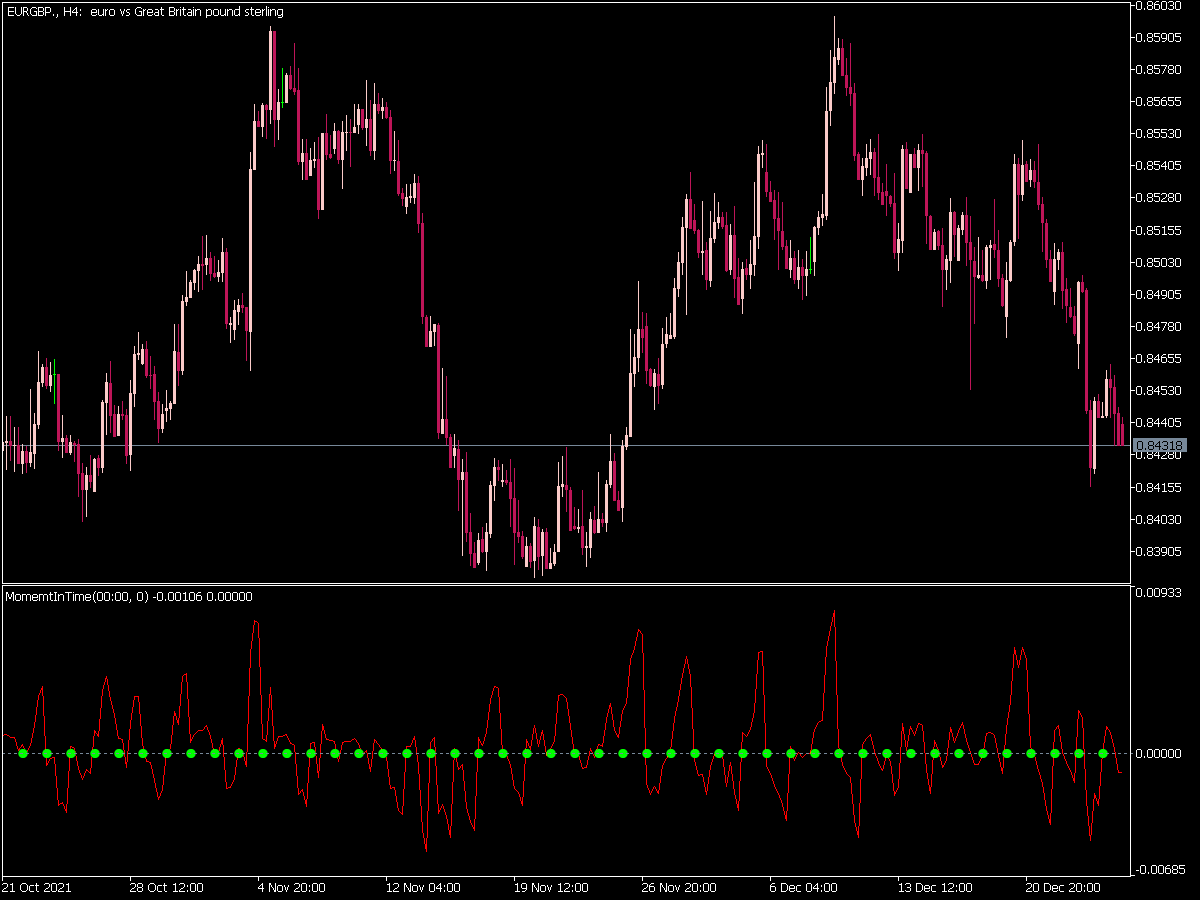This screenshot has height=900, width=1200.
Task: Click indicator zero level label 0.00000
Action: (1160, 754)
